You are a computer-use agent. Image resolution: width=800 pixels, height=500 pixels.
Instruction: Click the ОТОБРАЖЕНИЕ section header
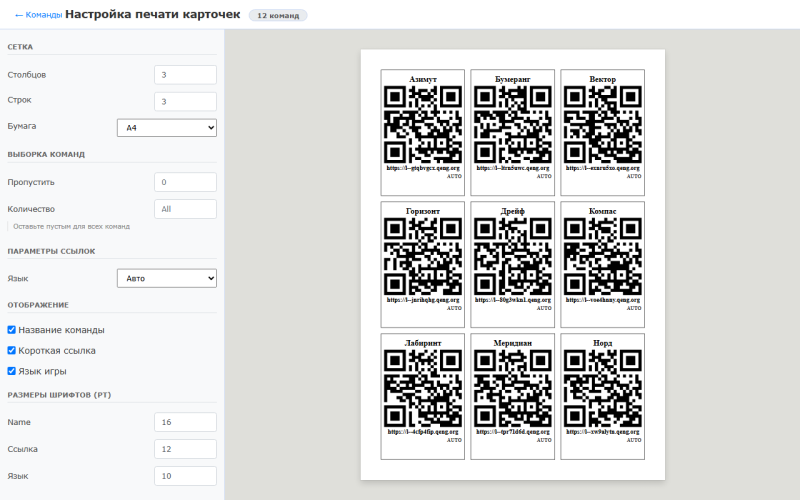[x=38, y=305]
